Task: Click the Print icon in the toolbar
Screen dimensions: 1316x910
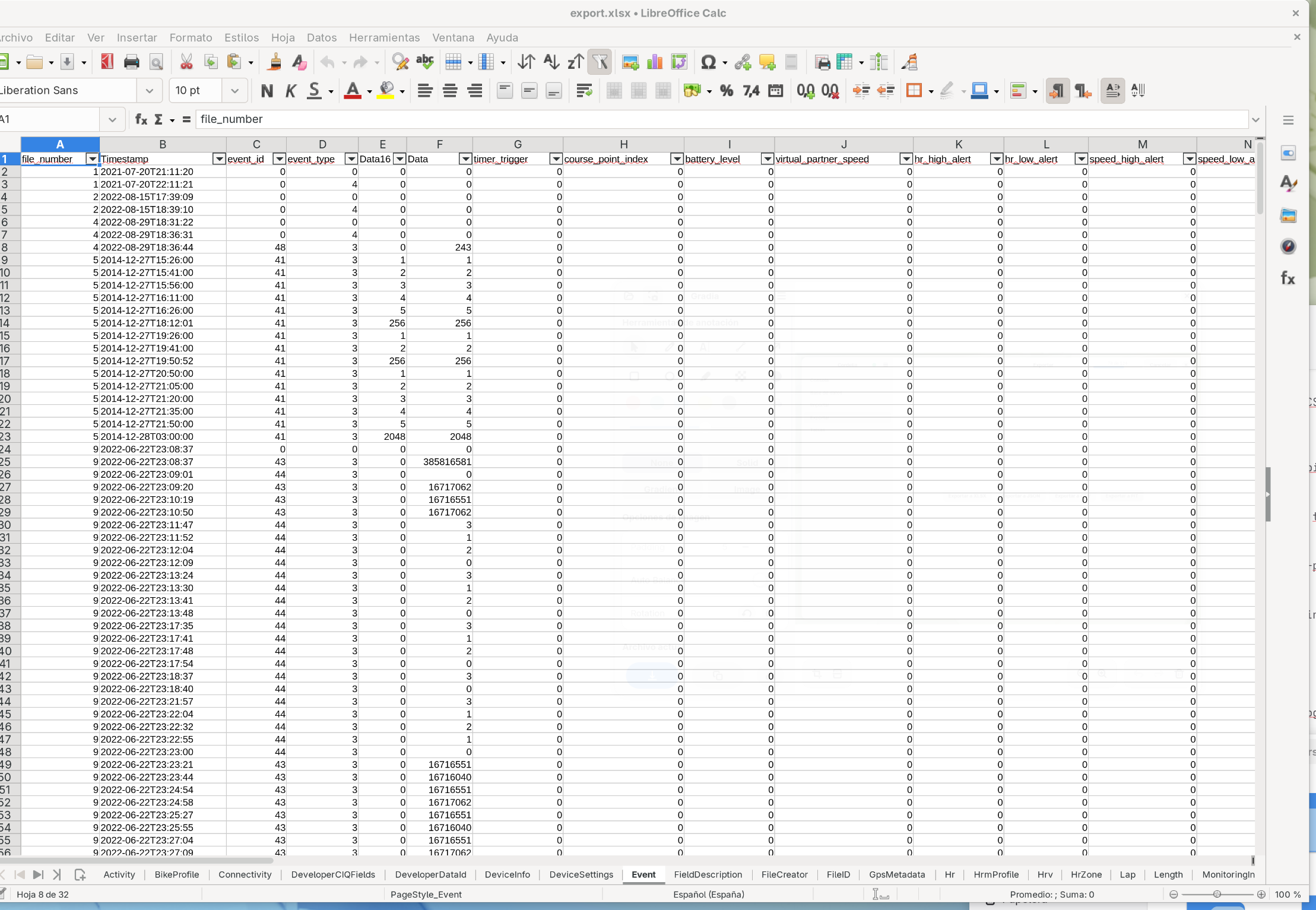Action: coord(131,62)
